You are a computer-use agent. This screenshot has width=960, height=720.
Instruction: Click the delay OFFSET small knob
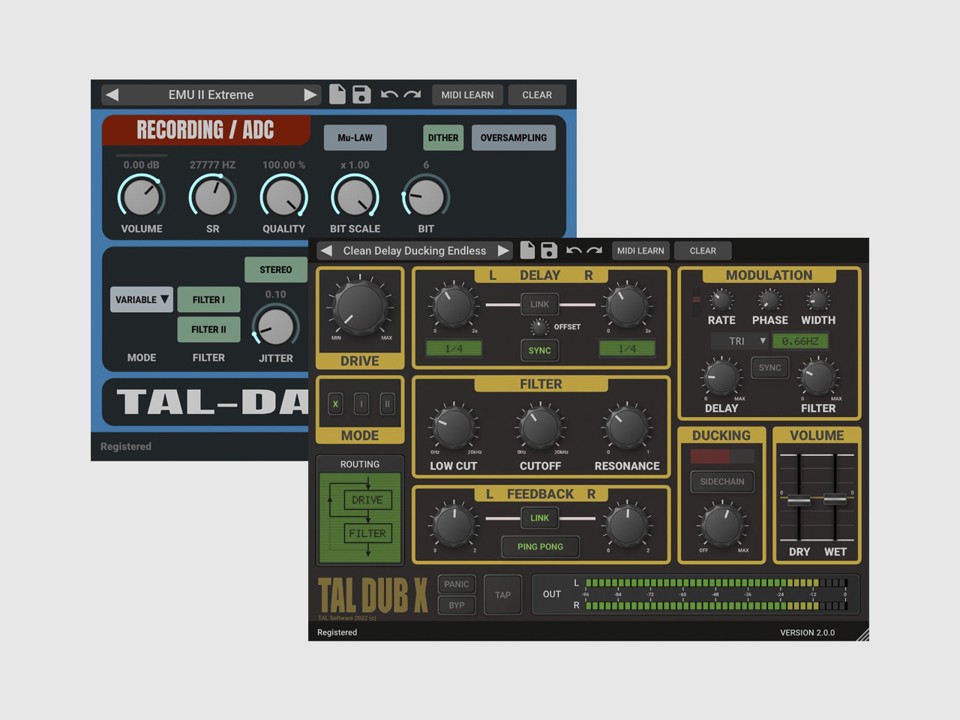[x=539, y=328]
